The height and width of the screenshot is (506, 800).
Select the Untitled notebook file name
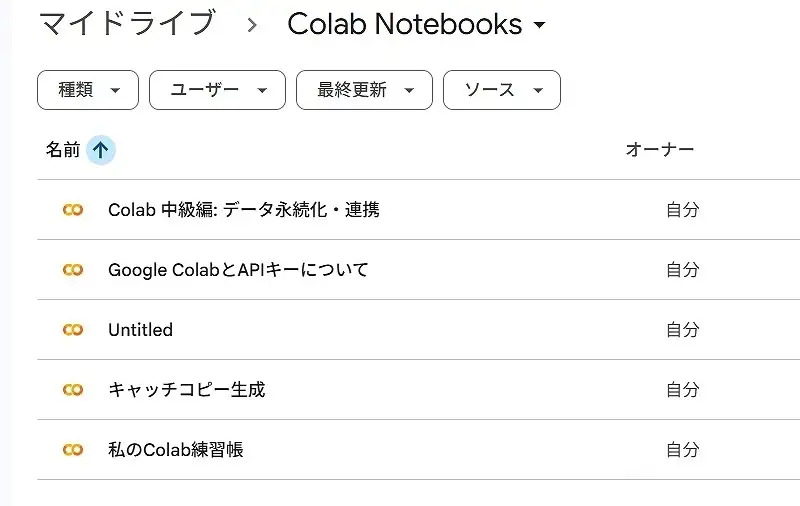pyautogui.click(x=140, y=330)
